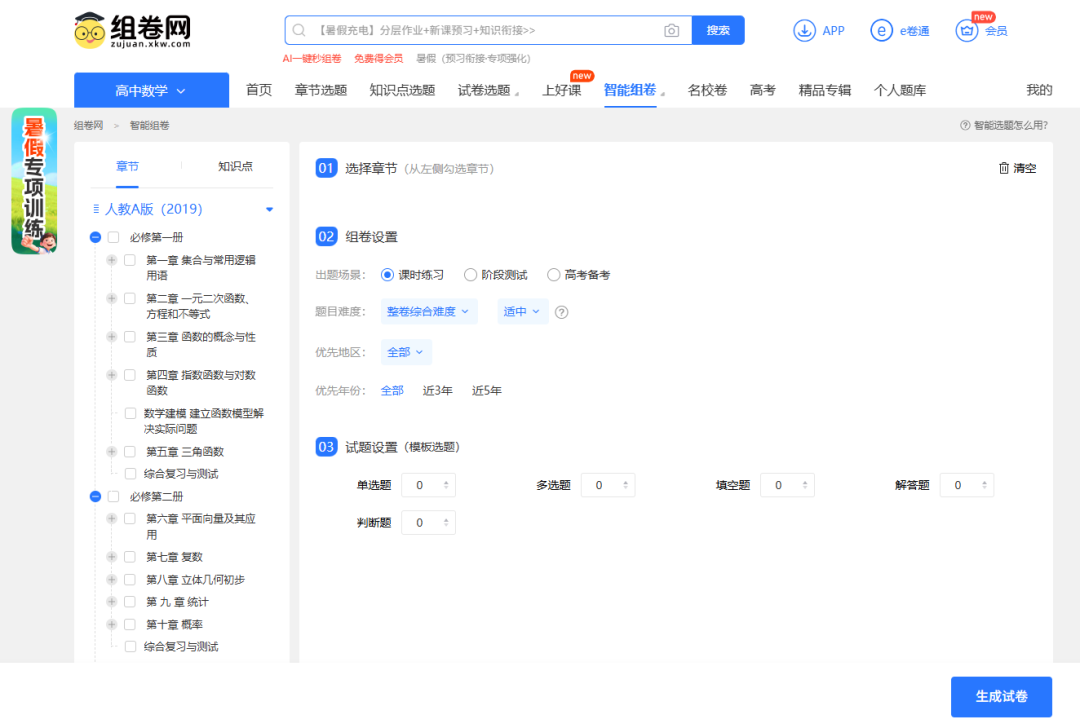Check the 第一章 集合与常用逻辑用语 checkbox

(129, 260)
